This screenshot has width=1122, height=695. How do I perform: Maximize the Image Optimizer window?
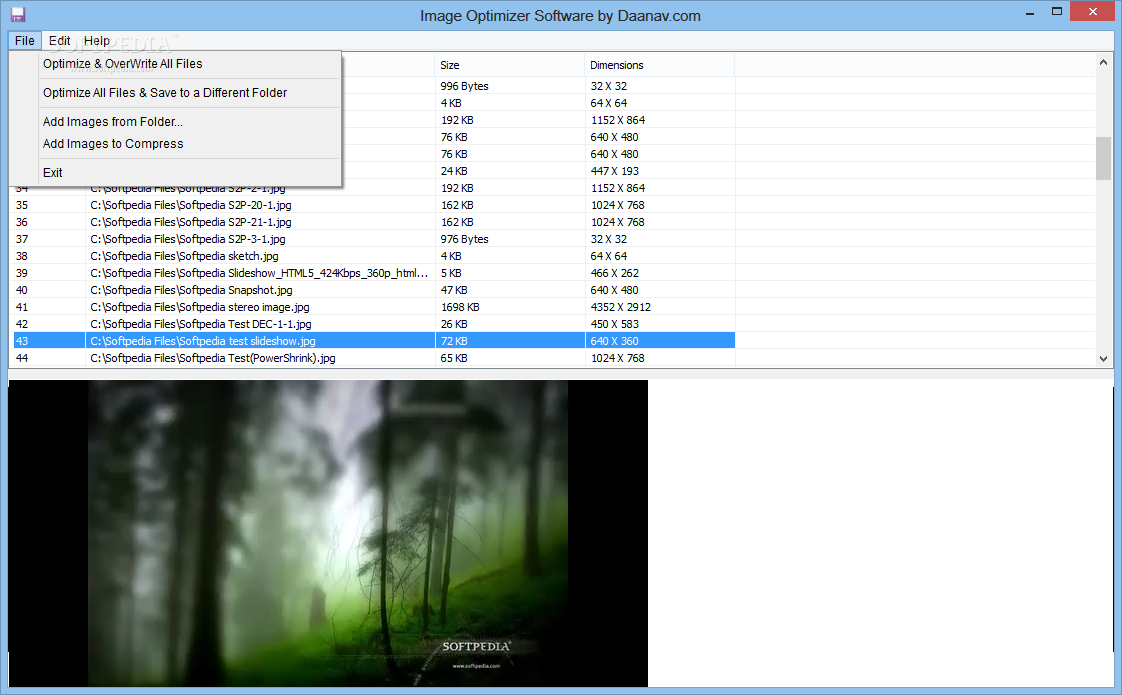pyautogui.click(x=1057, y=11)
